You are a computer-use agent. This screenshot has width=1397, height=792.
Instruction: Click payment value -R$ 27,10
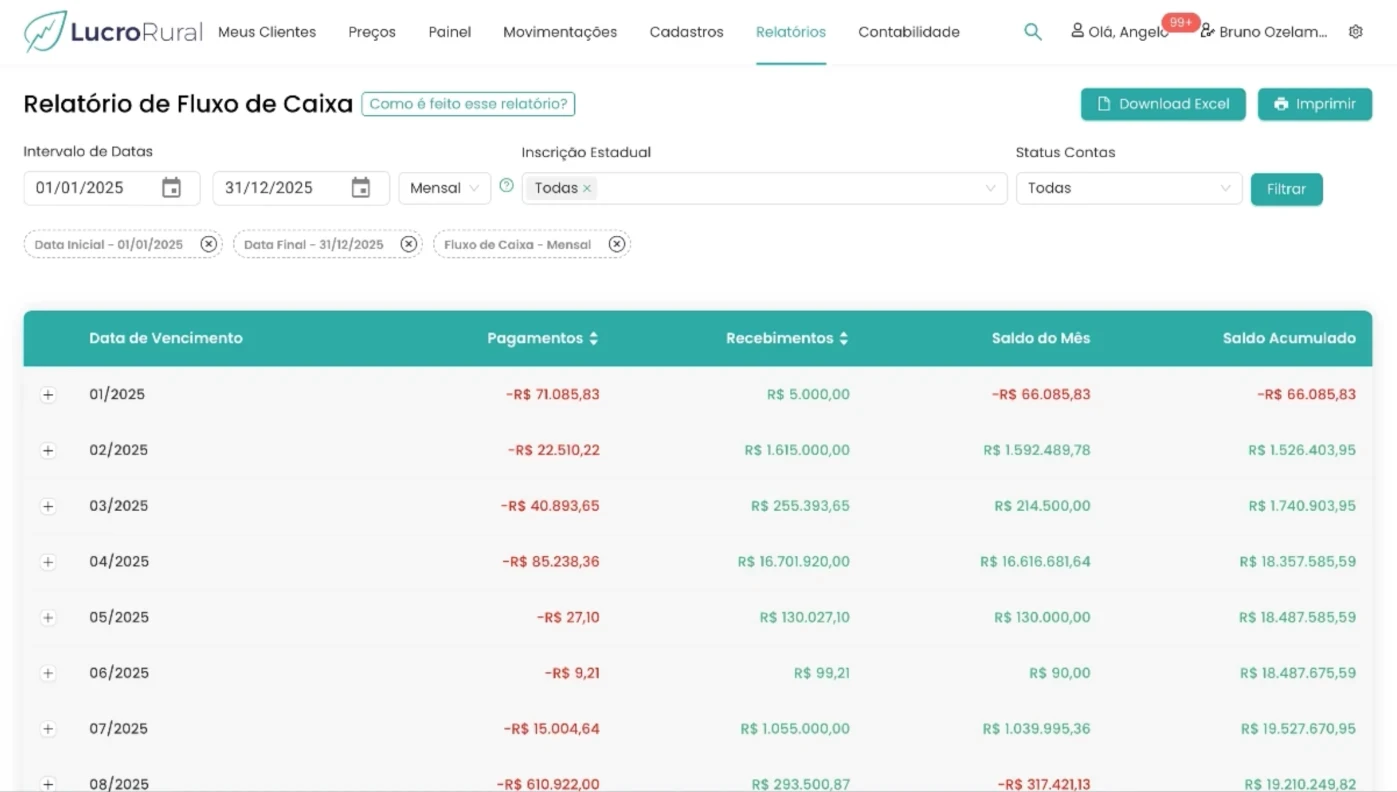568,618
